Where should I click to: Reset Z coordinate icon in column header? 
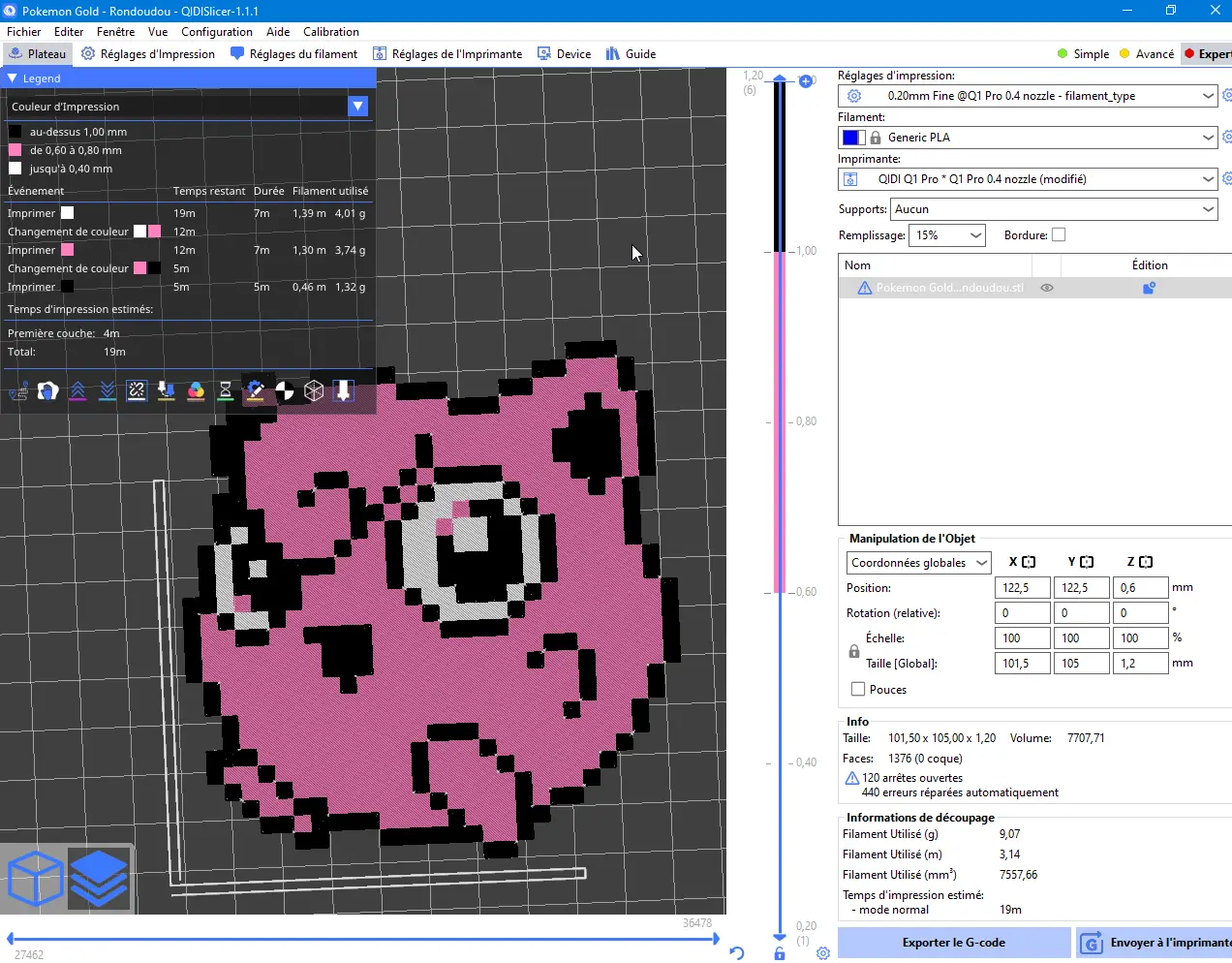1146,562
